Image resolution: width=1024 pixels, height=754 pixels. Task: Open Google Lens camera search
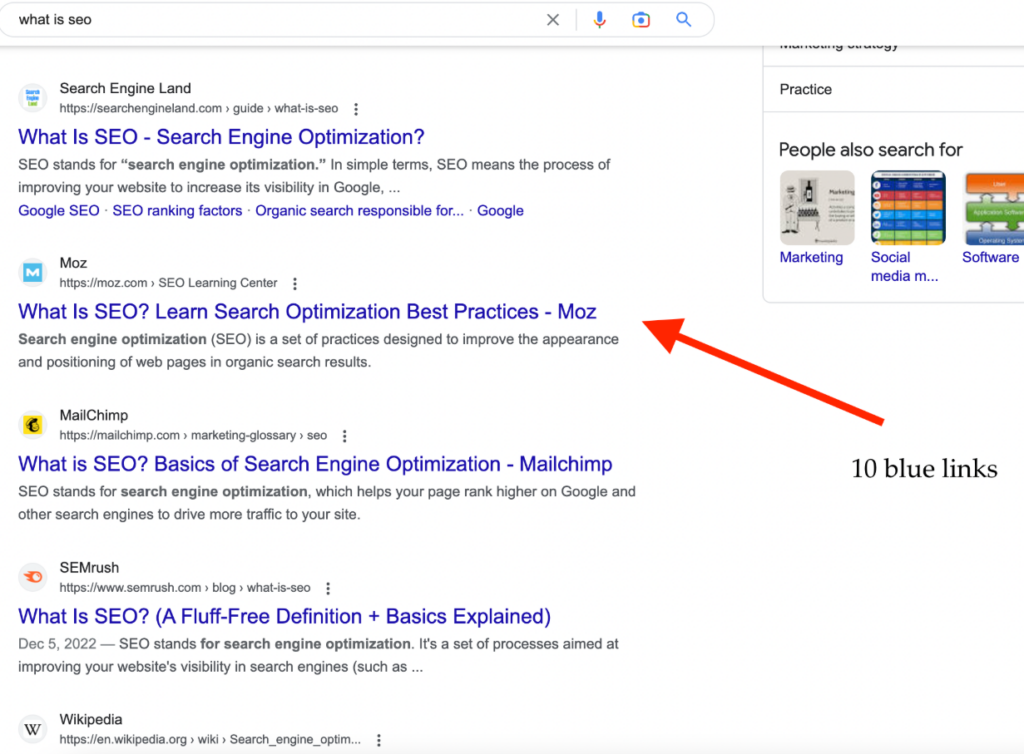pyautogui.click(x=640, y=19)
